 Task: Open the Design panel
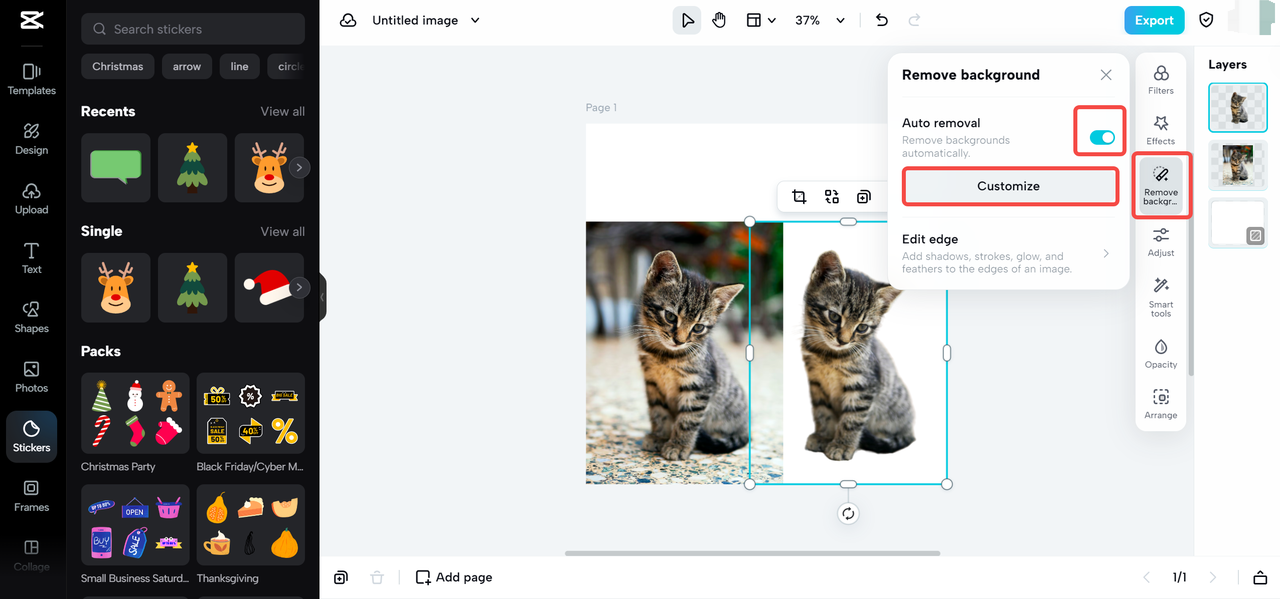pos(31,139)
